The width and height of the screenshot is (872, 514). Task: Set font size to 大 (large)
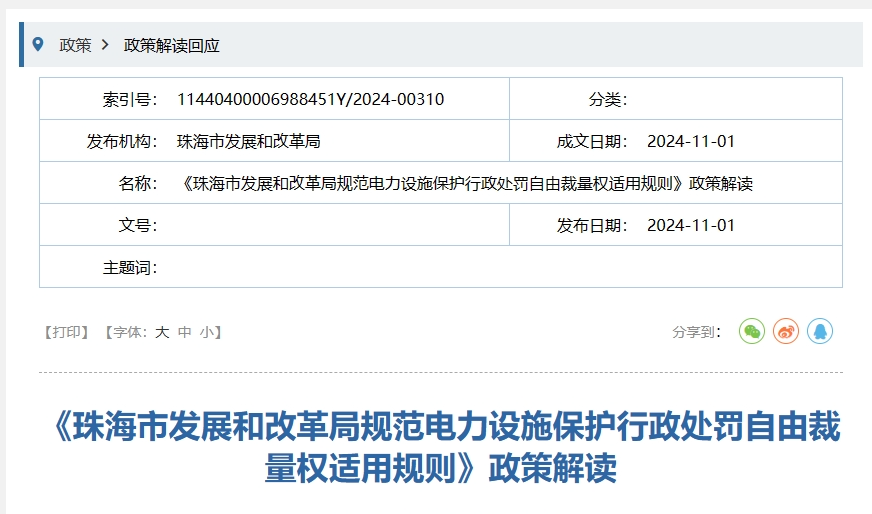162,332
